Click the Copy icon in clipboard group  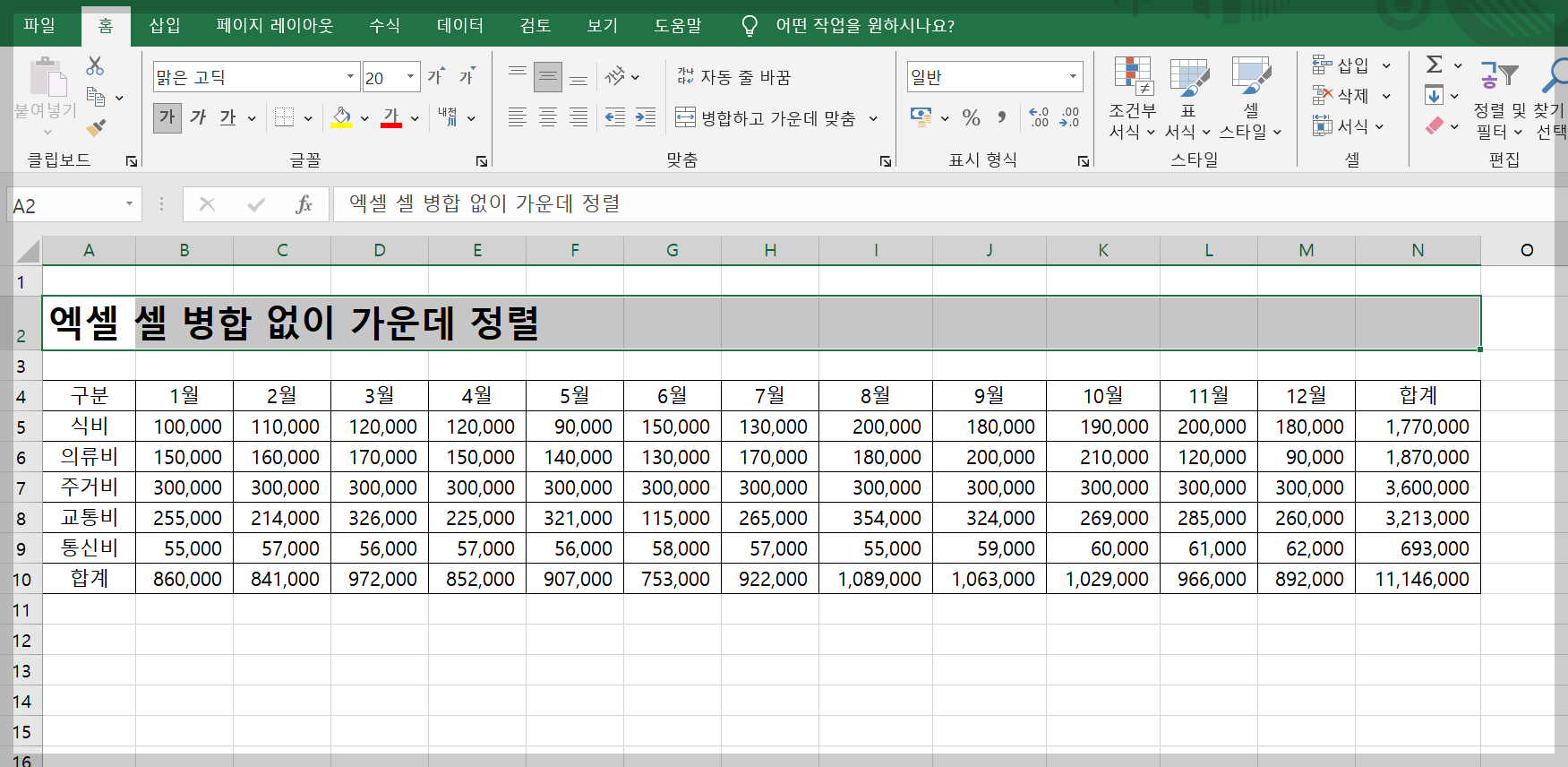(96, 96)
